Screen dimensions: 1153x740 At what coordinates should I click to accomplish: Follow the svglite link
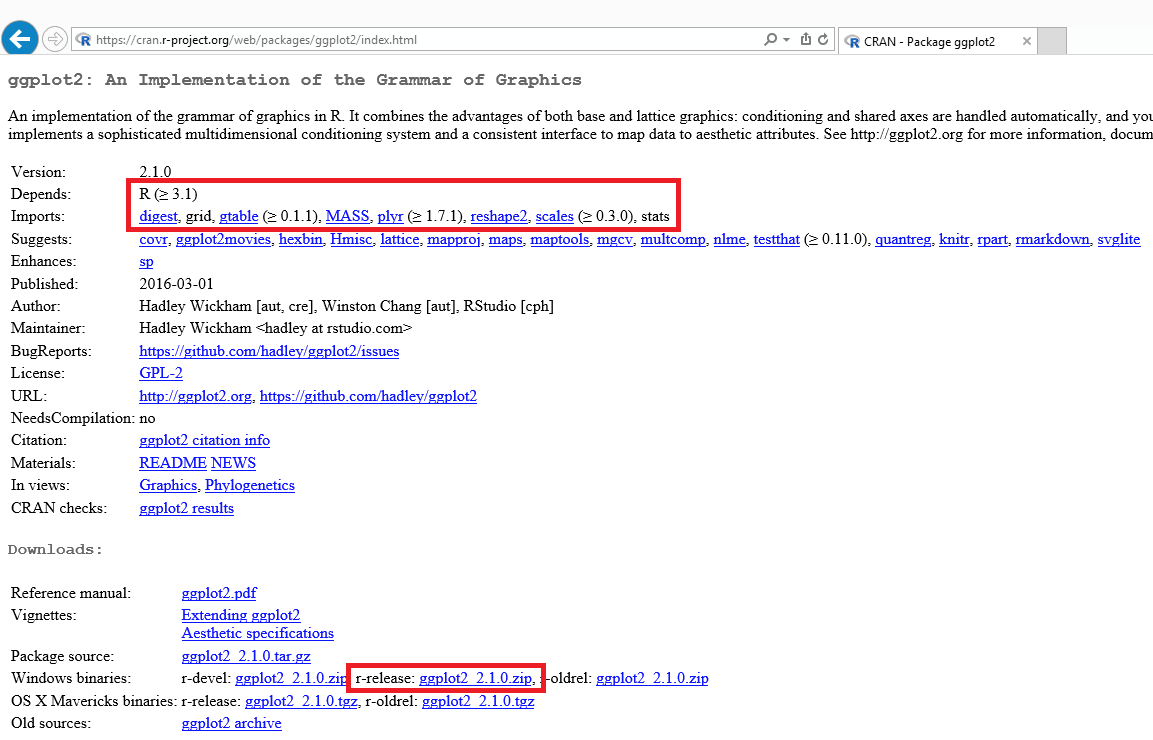pyautogui.click(x=1118, y=239)
